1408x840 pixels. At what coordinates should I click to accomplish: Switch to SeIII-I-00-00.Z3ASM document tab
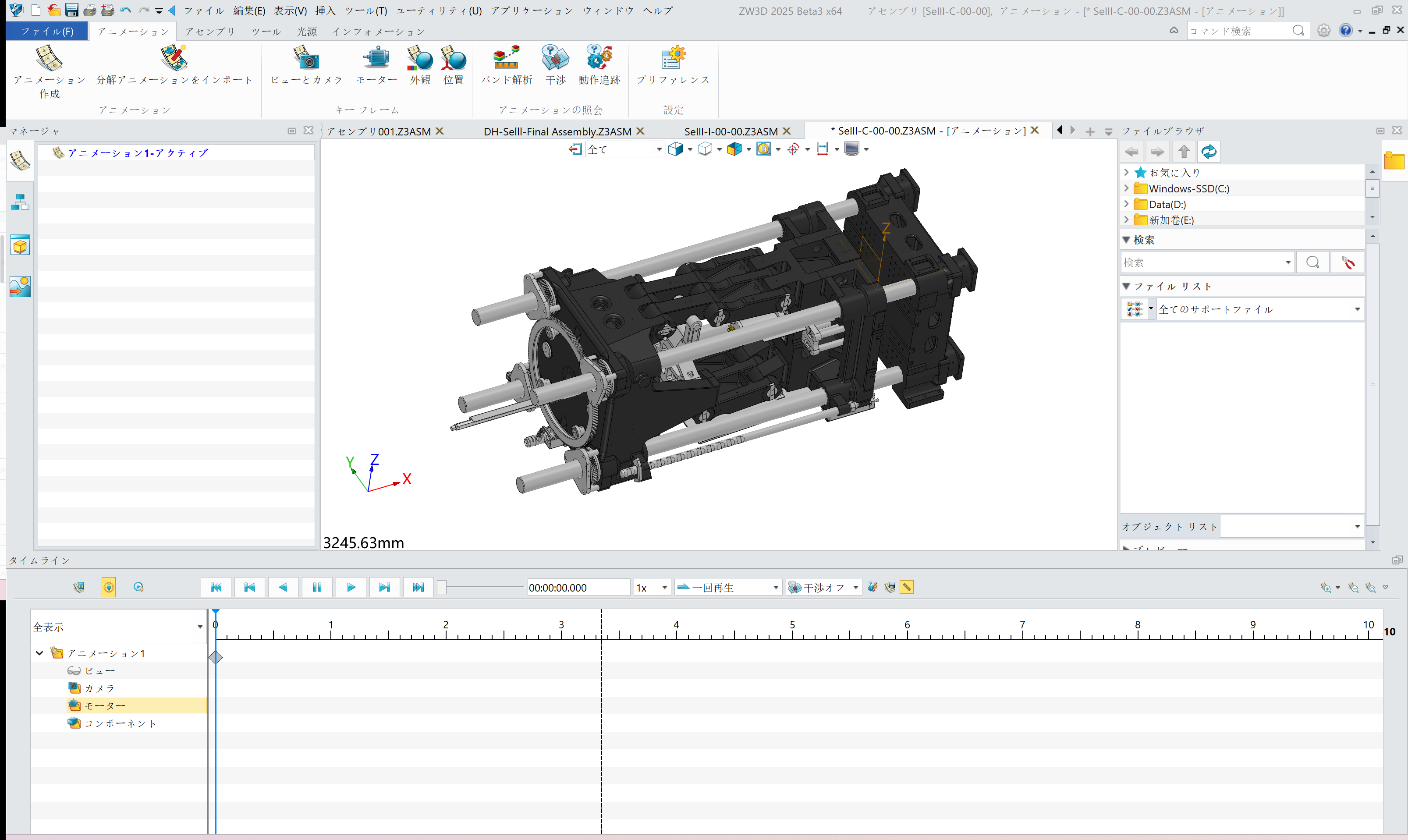pos(731,131)
